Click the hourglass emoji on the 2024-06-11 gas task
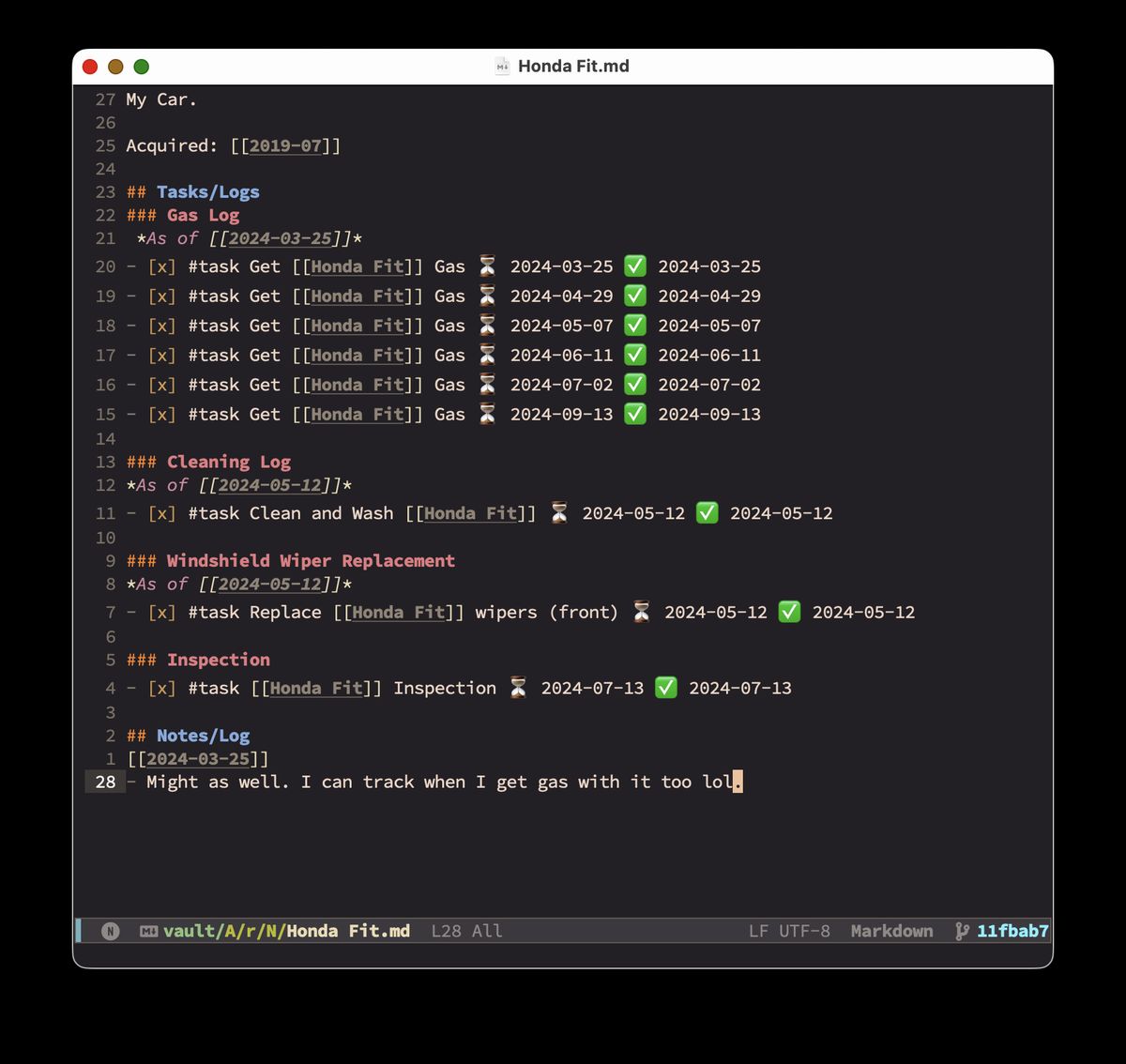1126x1064 pixels. coord(487,355)
